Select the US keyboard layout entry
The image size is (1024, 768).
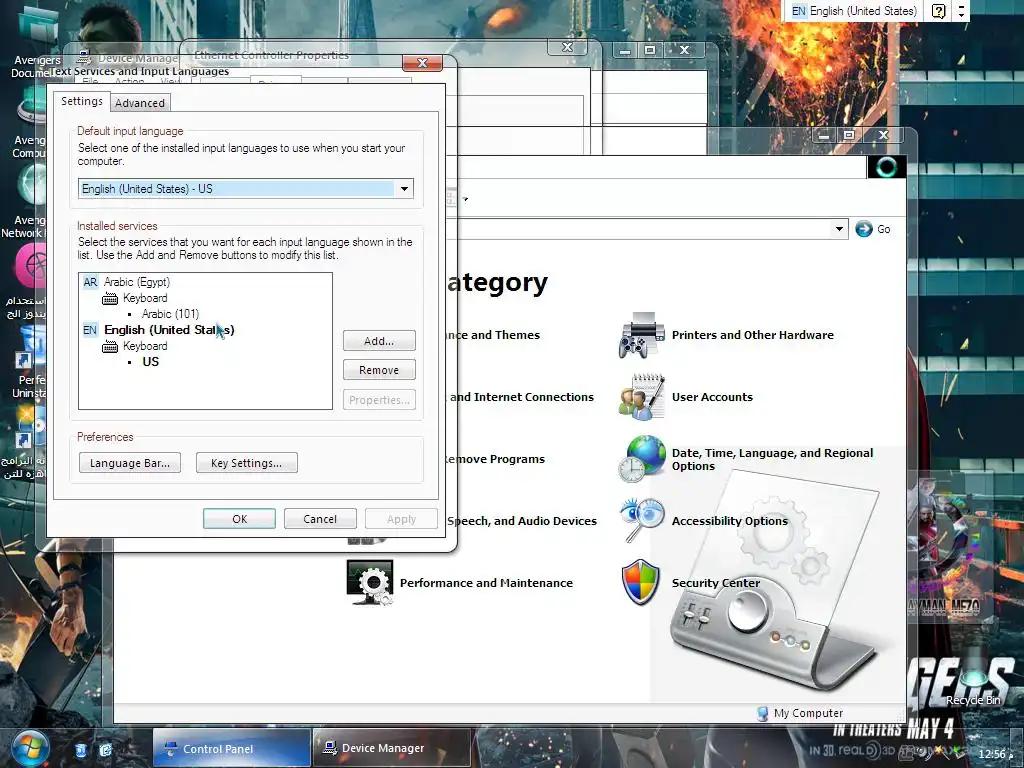[151, 362]
